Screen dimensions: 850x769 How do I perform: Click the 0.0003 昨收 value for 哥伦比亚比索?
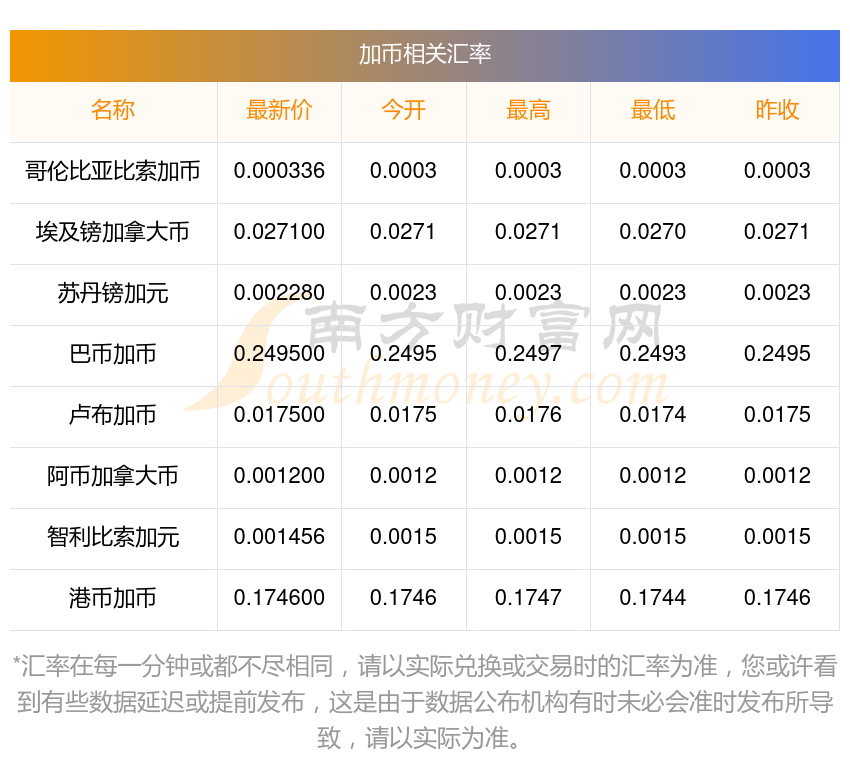tap(777, 171)
